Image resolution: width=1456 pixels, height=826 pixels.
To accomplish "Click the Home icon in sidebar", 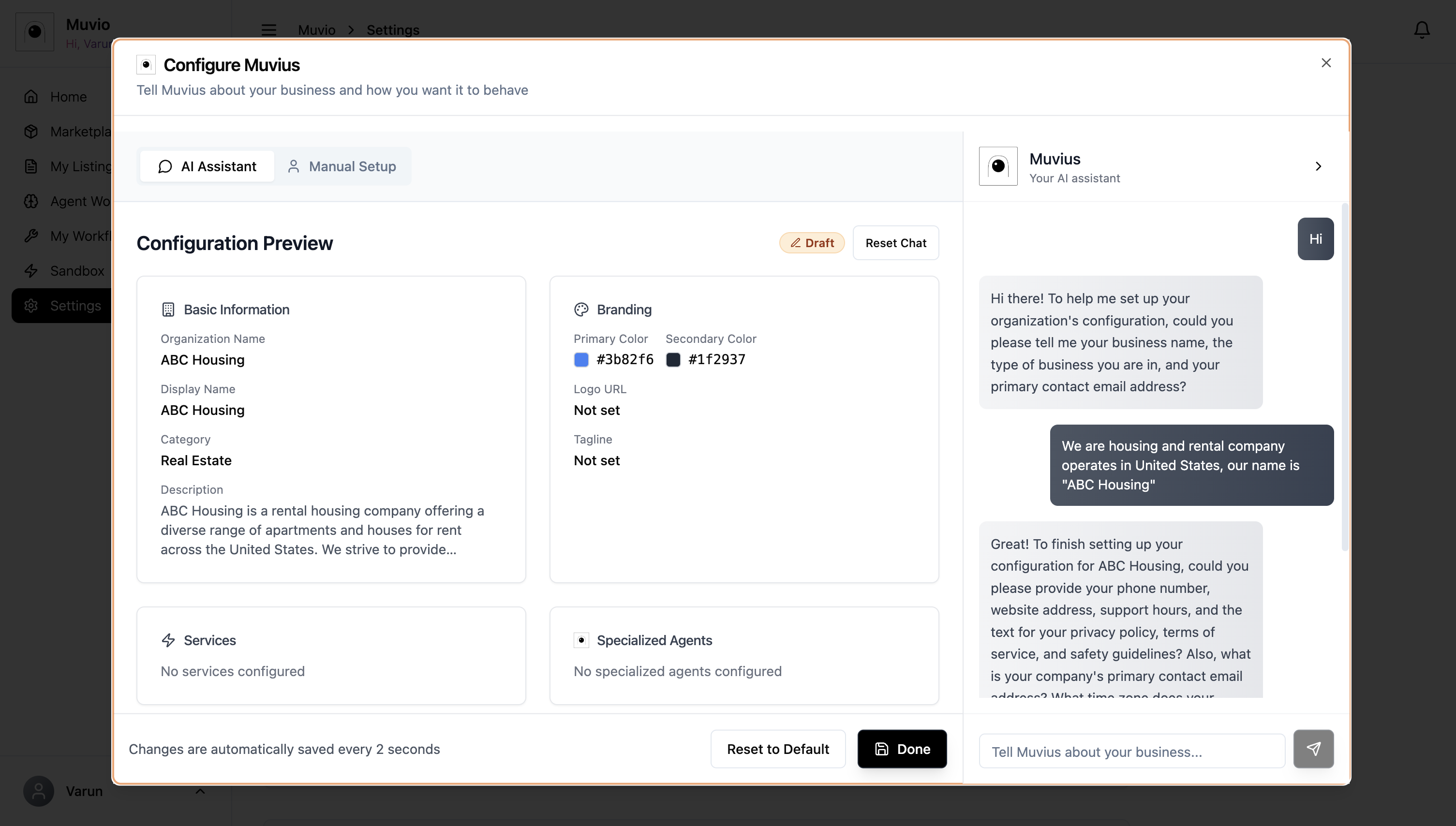I will coord(31,96).
